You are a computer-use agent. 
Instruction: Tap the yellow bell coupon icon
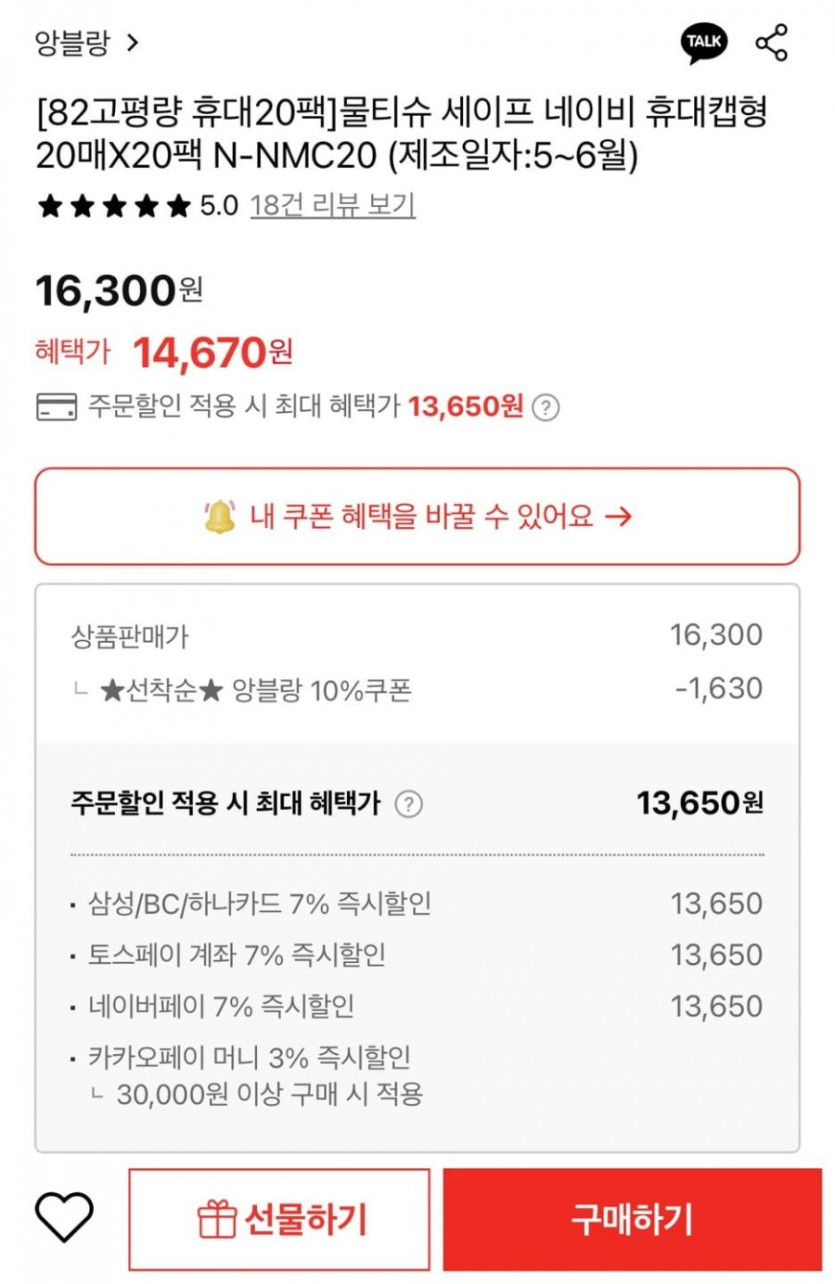[220, 516]
